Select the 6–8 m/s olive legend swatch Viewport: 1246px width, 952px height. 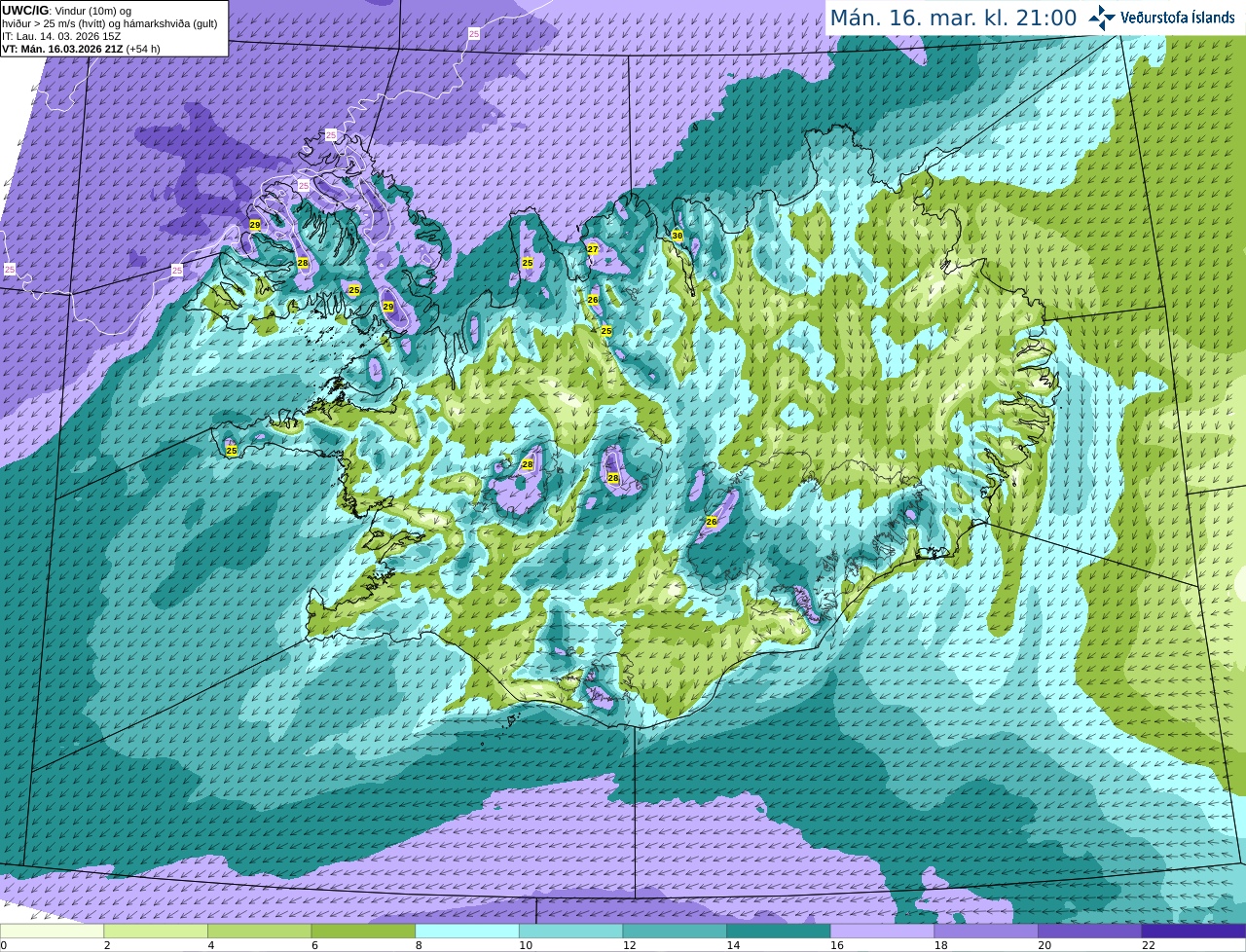coord(363,931)
